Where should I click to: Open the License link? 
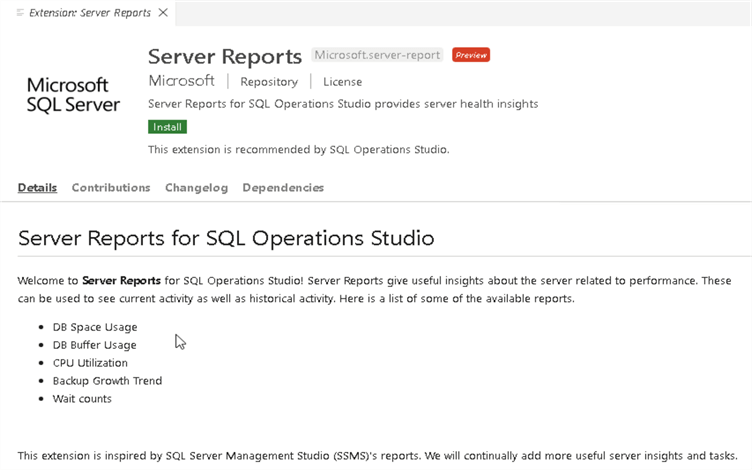[342, 82]
